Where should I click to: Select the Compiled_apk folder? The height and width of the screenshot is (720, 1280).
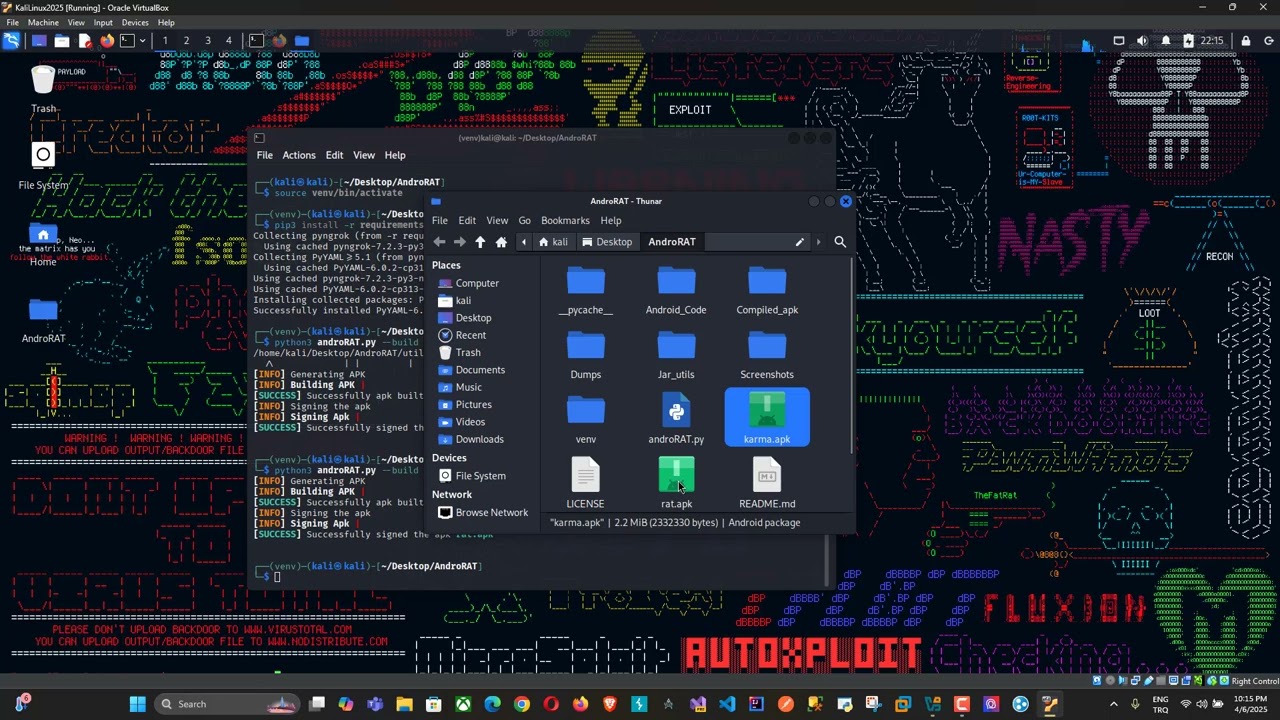click(x=767, y=291)
